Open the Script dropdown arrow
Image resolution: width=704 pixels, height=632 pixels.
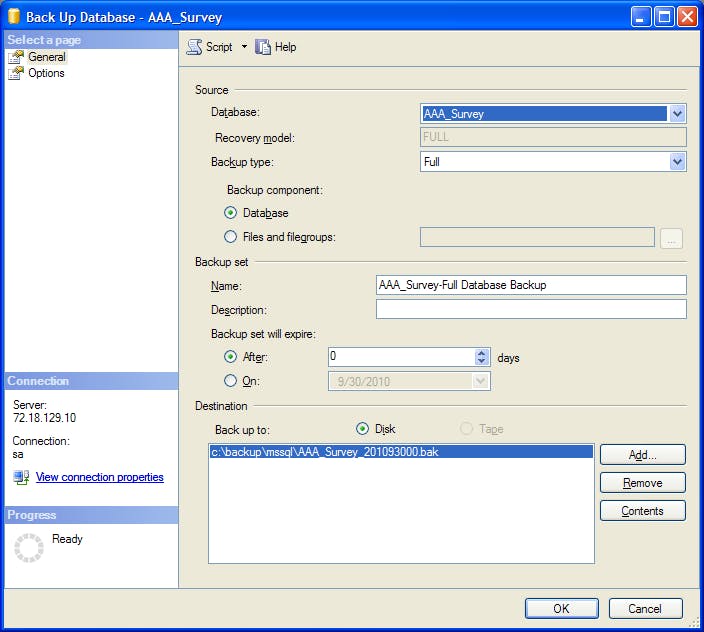pos(244,46)
